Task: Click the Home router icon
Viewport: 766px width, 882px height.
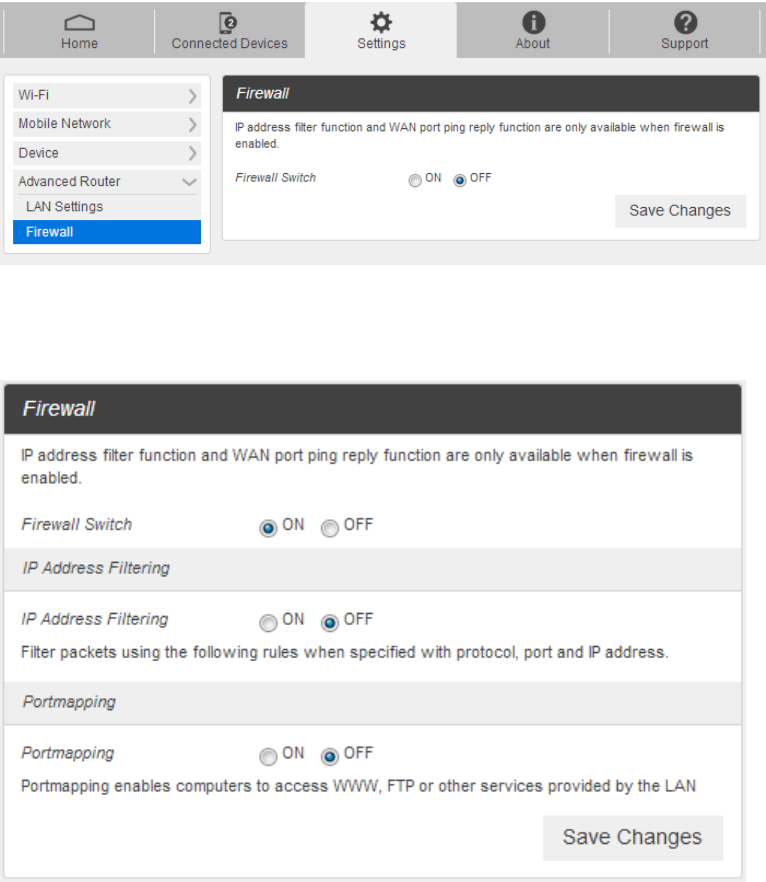Action: click(79, 23)
